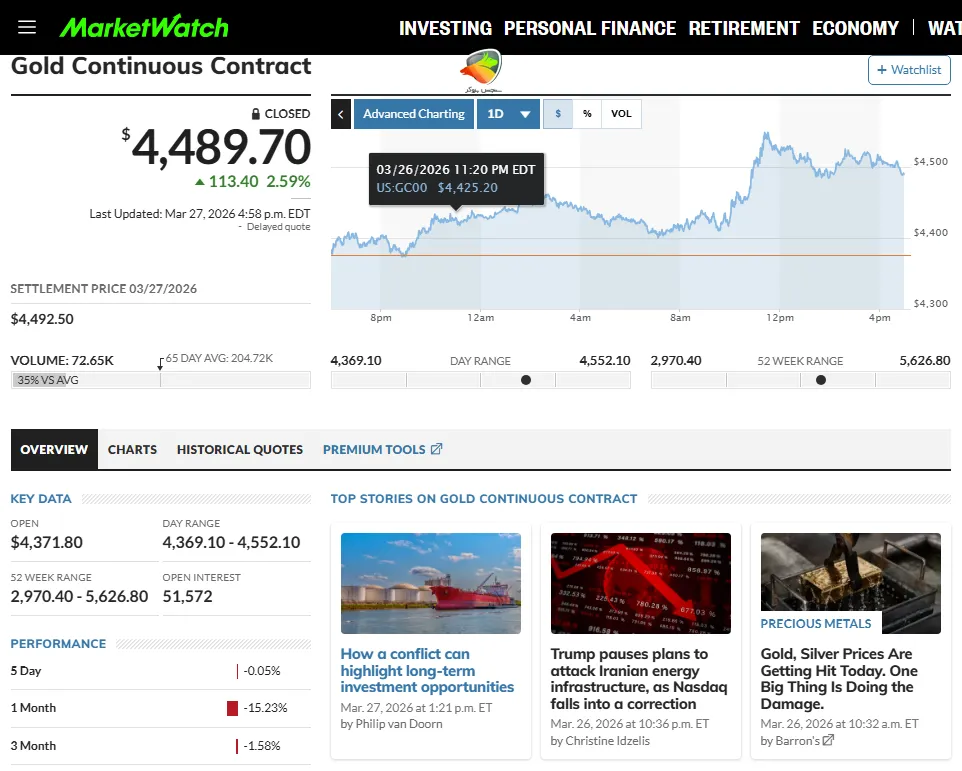962x771 pixels.
Task: Open the Trump pauses plans Iranian energy story
Action: pyautogui.click(x=638, y=679)
